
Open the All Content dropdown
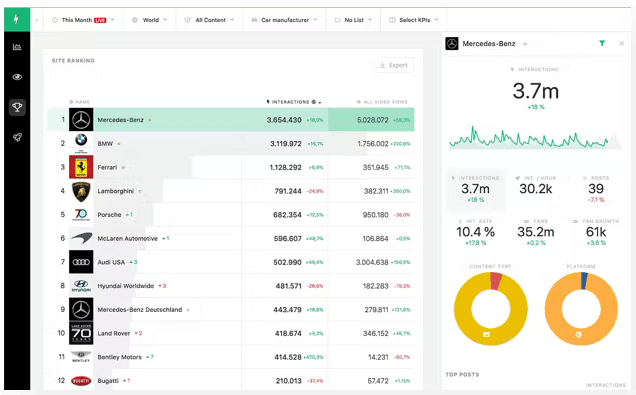click(x=209, y=20)
